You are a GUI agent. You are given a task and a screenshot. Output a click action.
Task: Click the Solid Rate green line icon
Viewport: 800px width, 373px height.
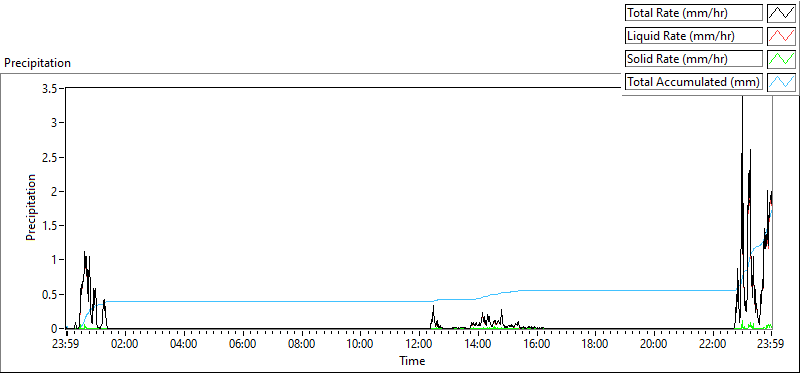782,59
